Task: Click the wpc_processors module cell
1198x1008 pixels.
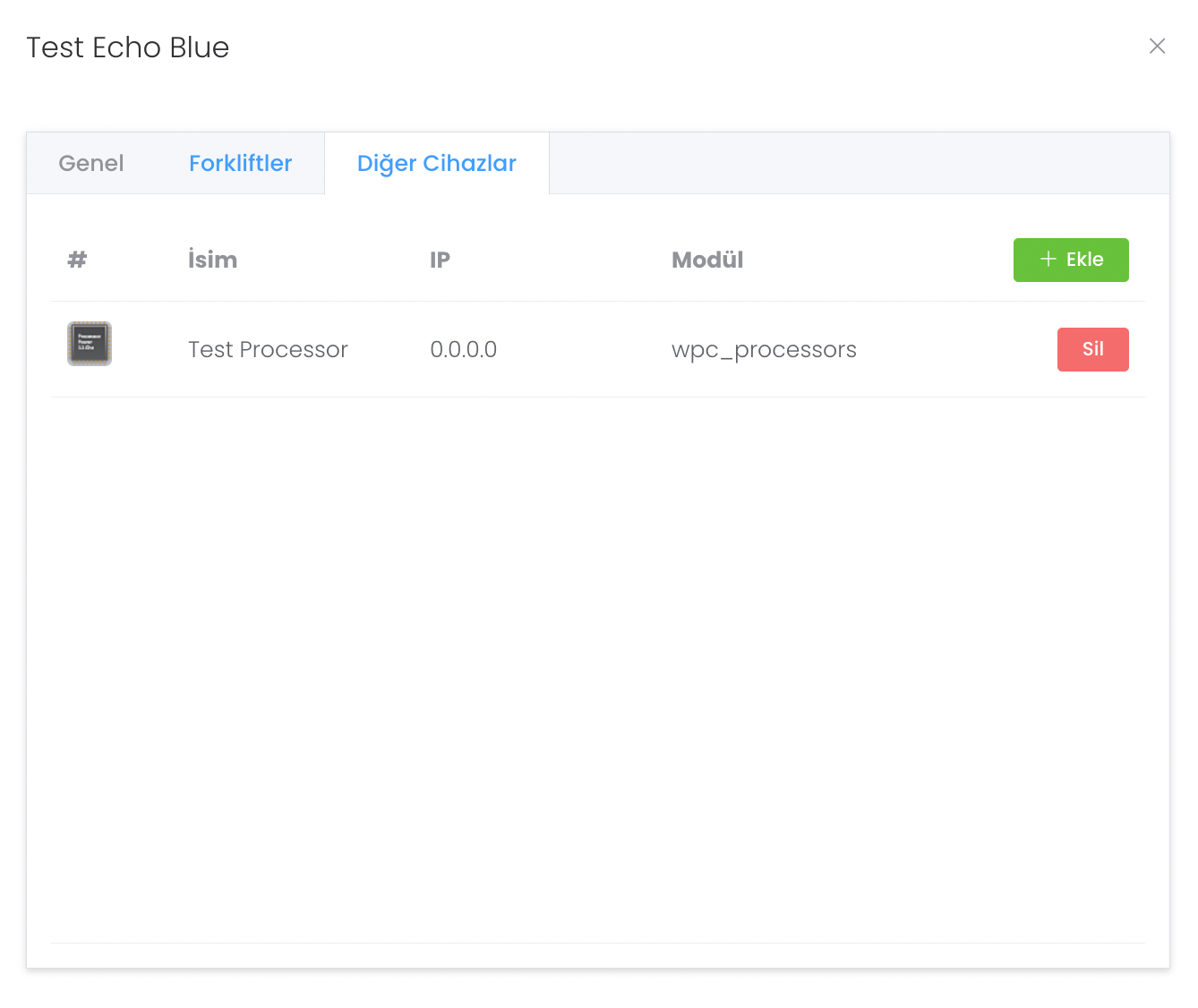Action: pyautogui.click(x=764, y=349)
